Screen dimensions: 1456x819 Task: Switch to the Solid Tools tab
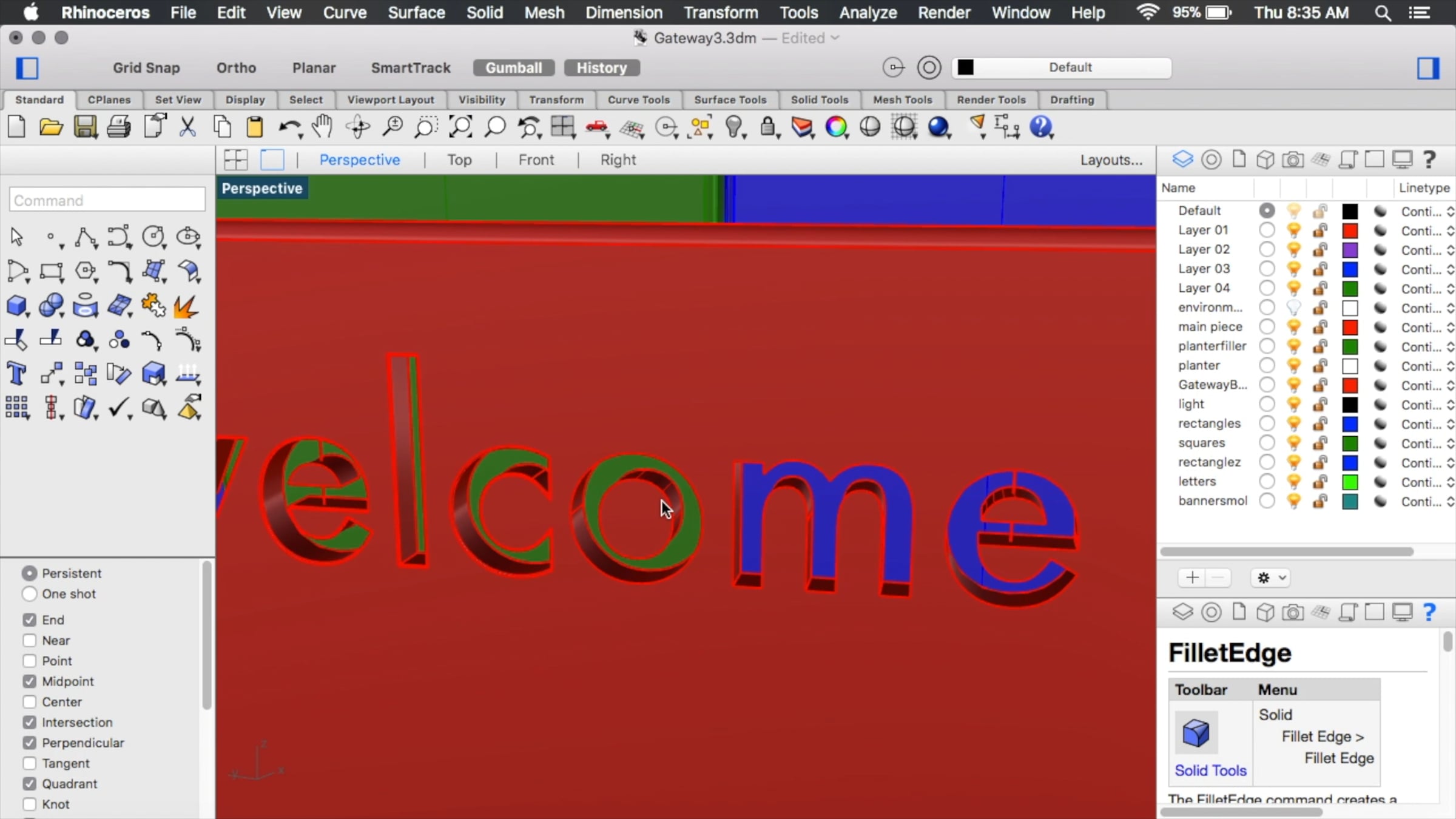(819, 99)
